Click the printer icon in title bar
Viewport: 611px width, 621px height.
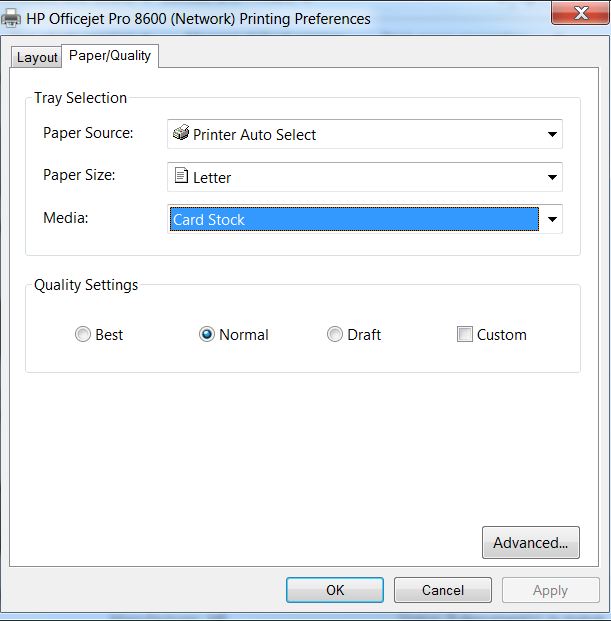(11, 18)
